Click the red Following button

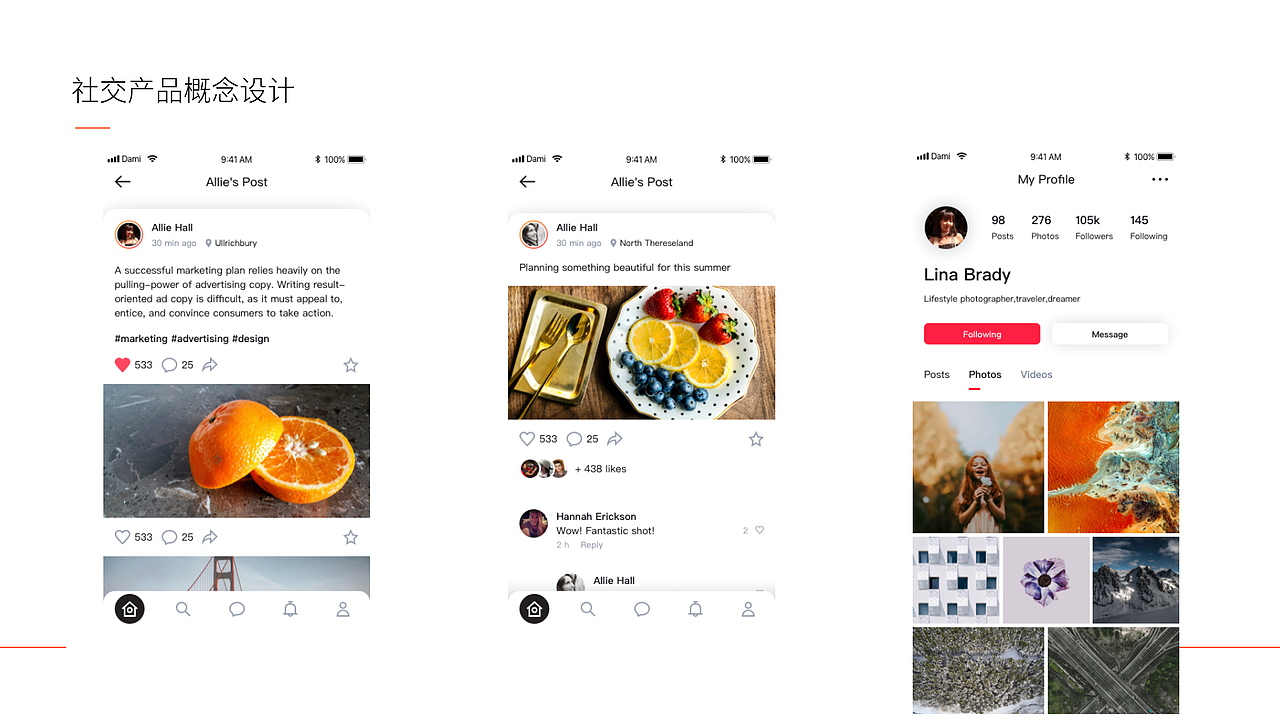point(982,334)
